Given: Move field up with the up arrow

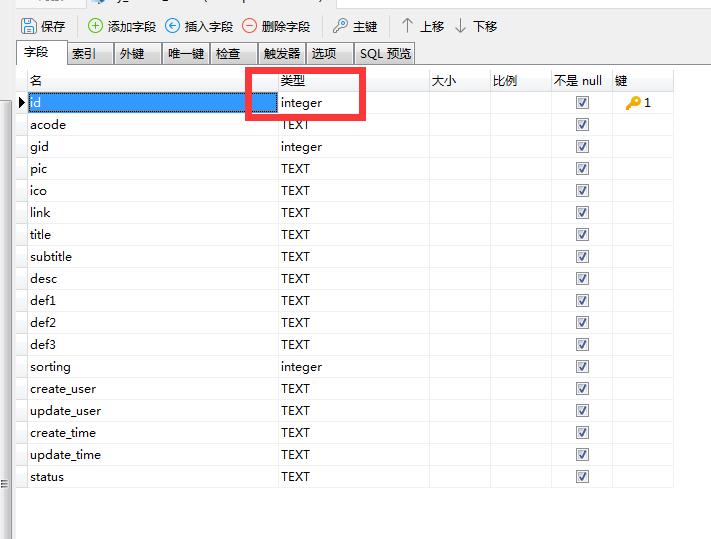Looking at the screenshot, I should pos(407,26).
